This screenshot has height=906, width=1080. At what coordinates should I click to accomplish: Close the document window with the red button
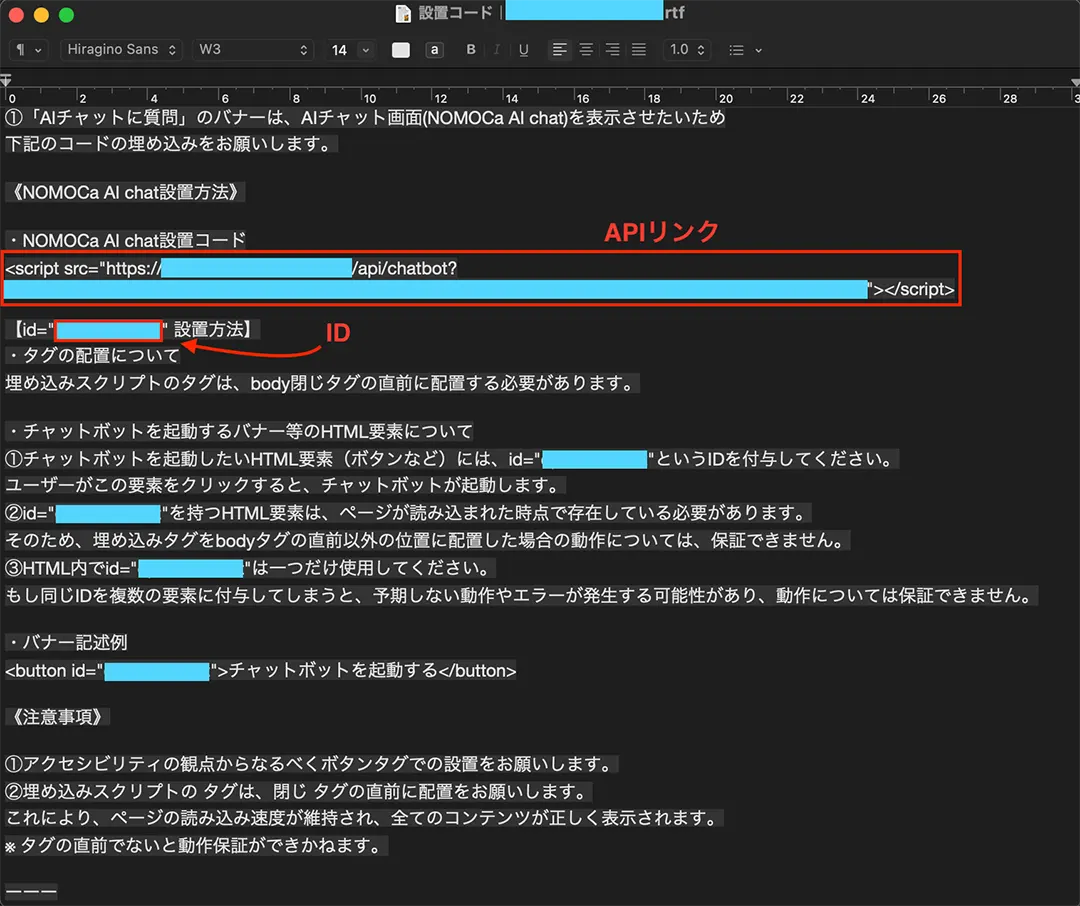(16, 14)
